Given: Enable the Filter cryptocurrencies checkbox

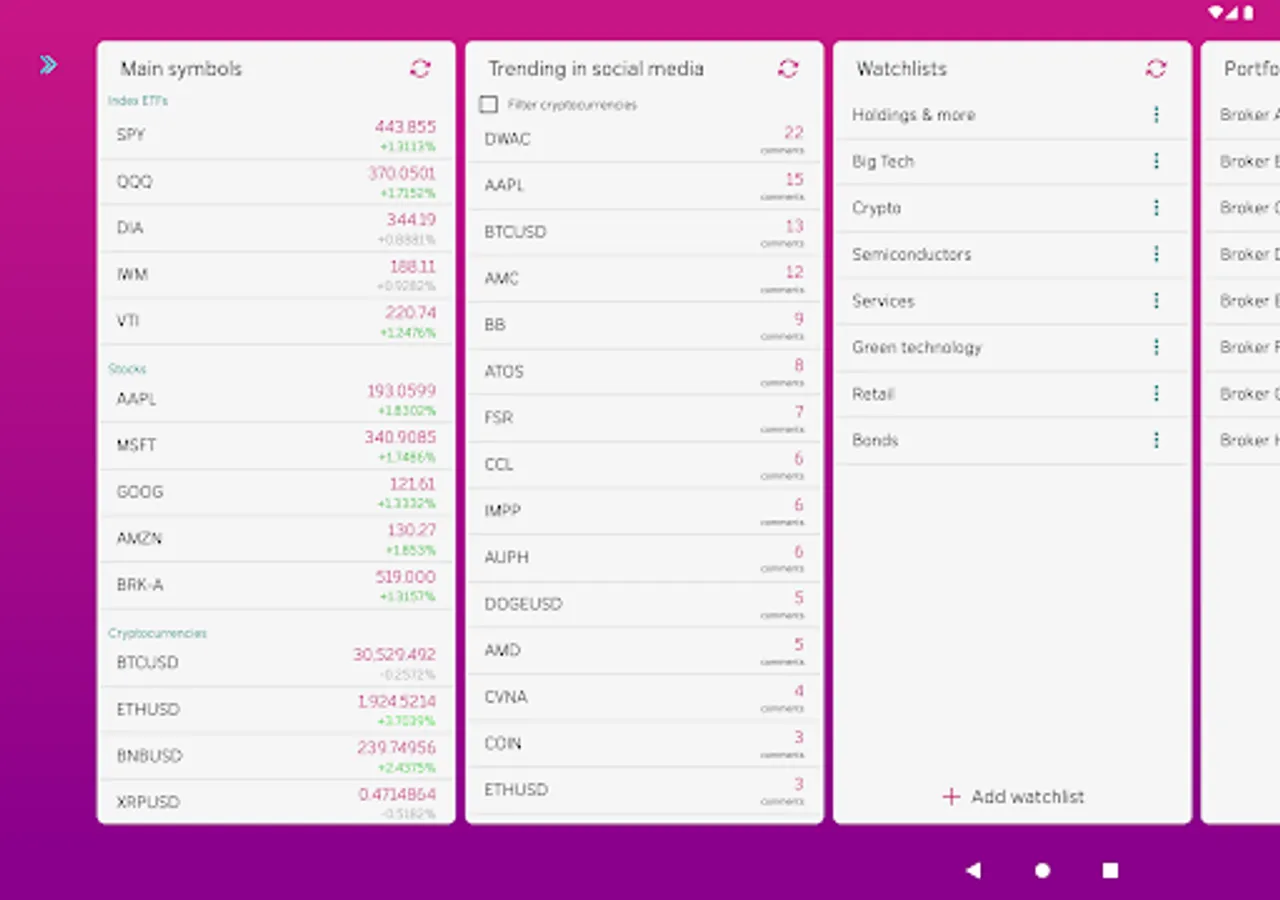Looking at the screenshot, I should click(488, 104).
